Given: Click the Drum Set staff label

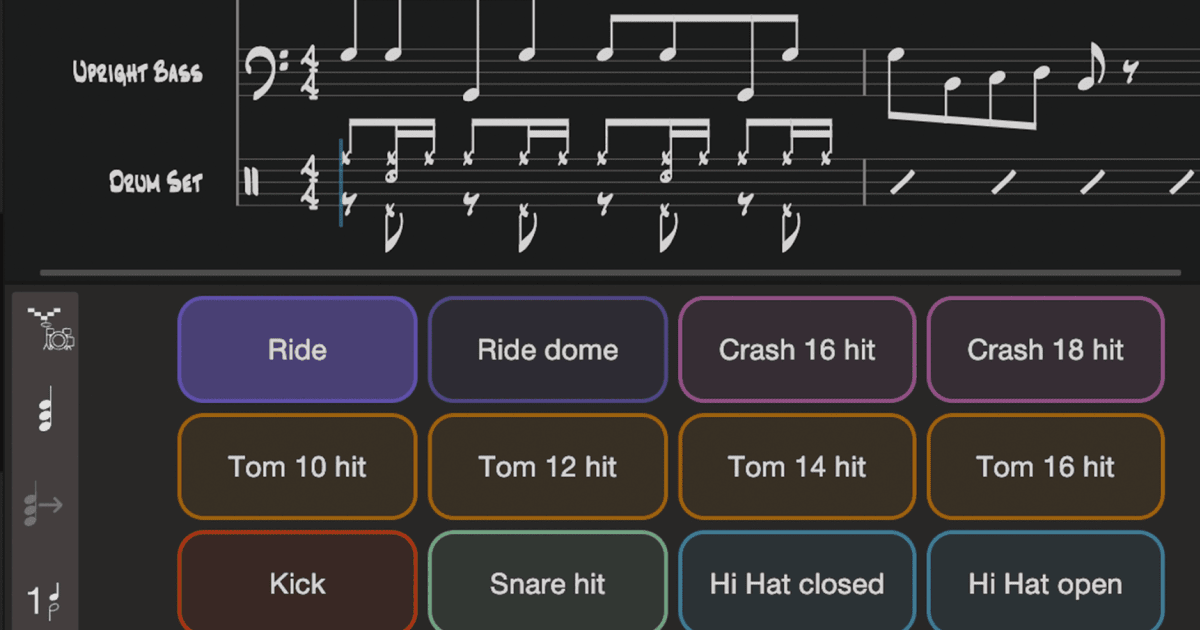Looking at the screenshot, I should [156, 182].
